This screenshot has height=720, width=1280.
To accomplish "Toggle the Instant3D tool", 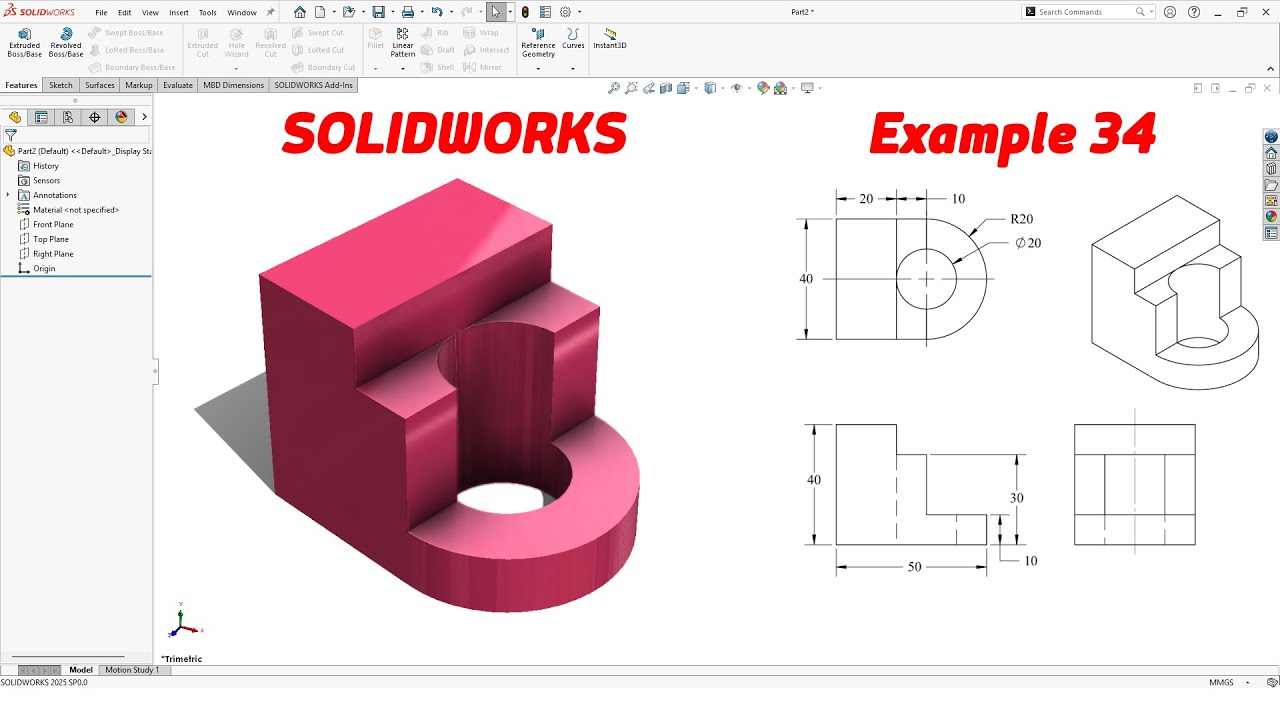I will (610, 38).
